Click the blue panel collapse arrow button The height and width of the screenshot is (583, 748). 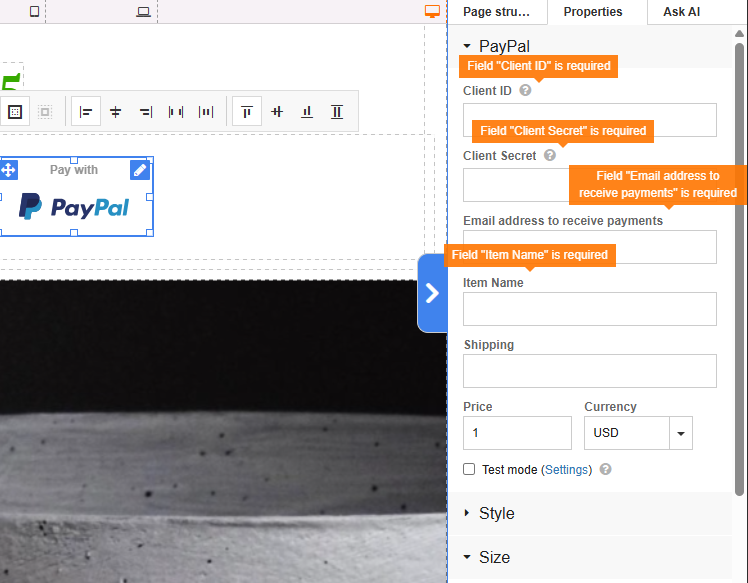pyautogui.click(x=432, y=293)
